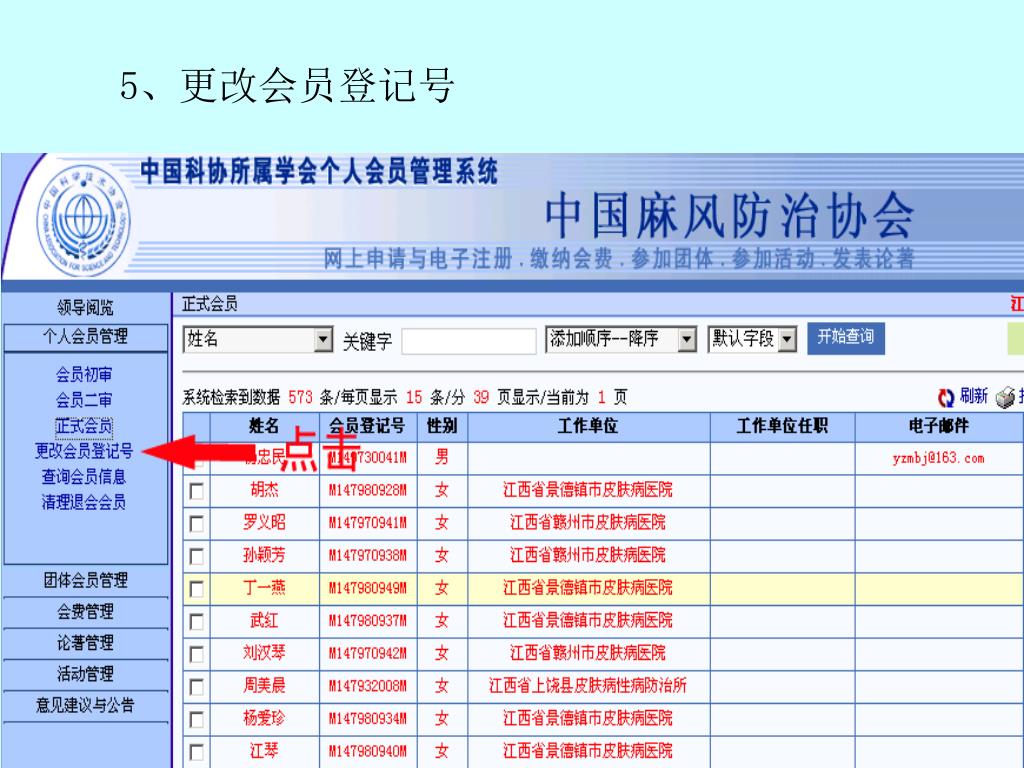Click member name 刘汉琴

[264, 653]
